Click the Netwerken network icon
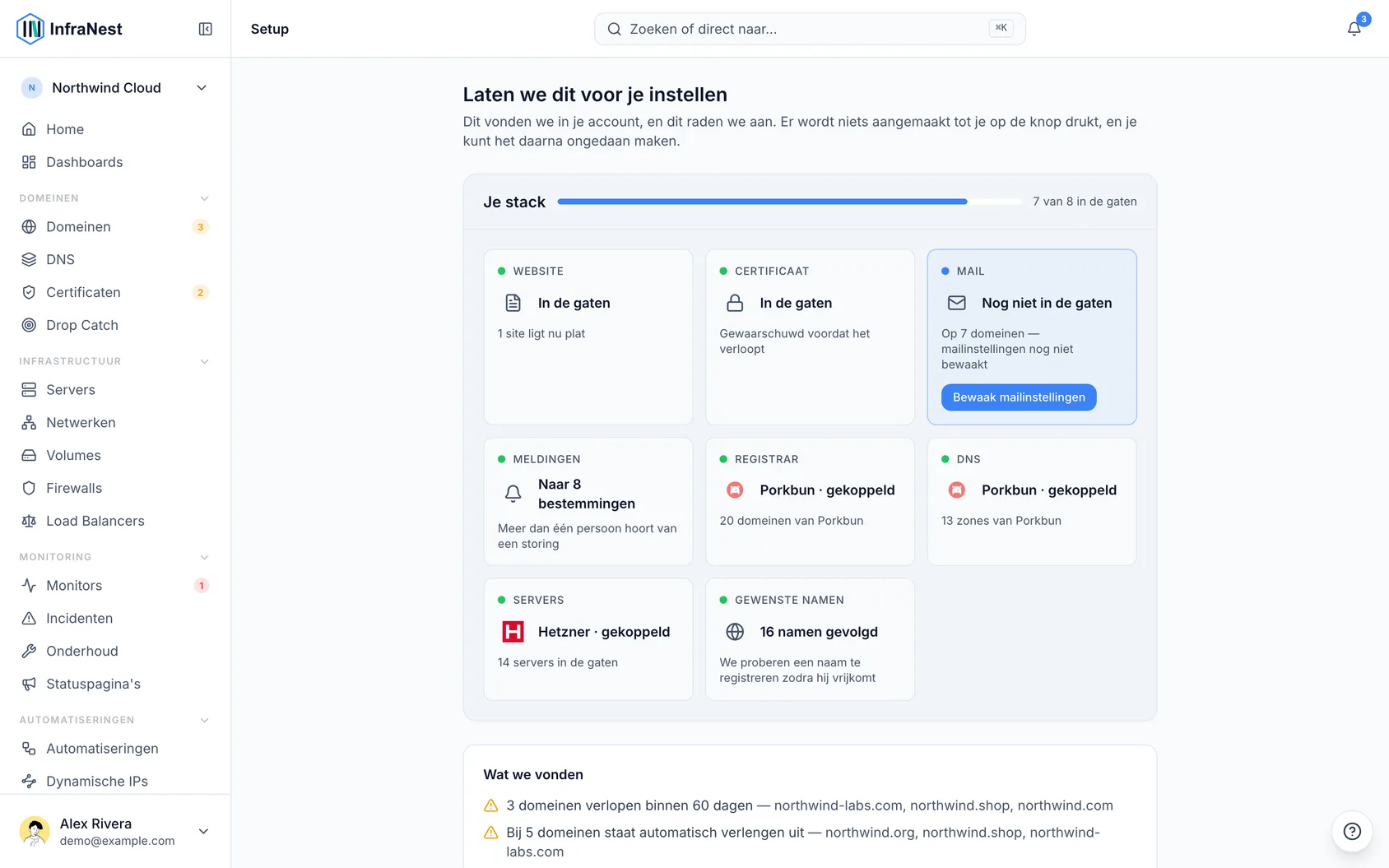Image resolution: width=1389 pixels, height=868 pixels. tap(29, 422)
